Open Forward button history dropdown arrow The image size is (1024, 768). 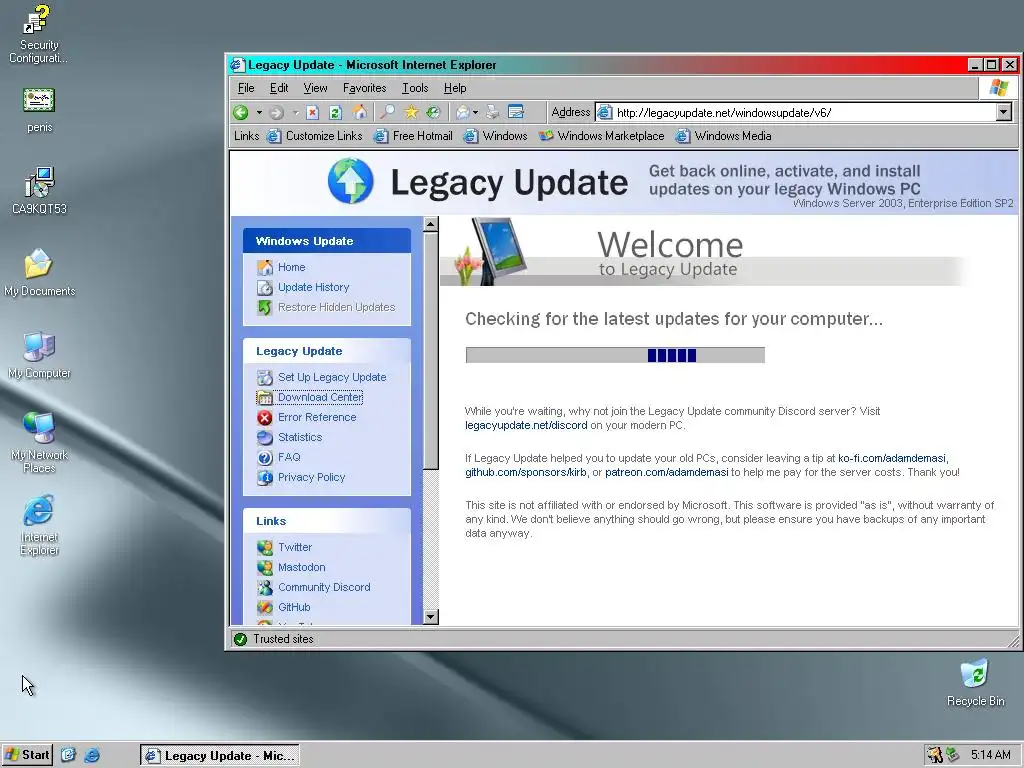tap(295, 112)
